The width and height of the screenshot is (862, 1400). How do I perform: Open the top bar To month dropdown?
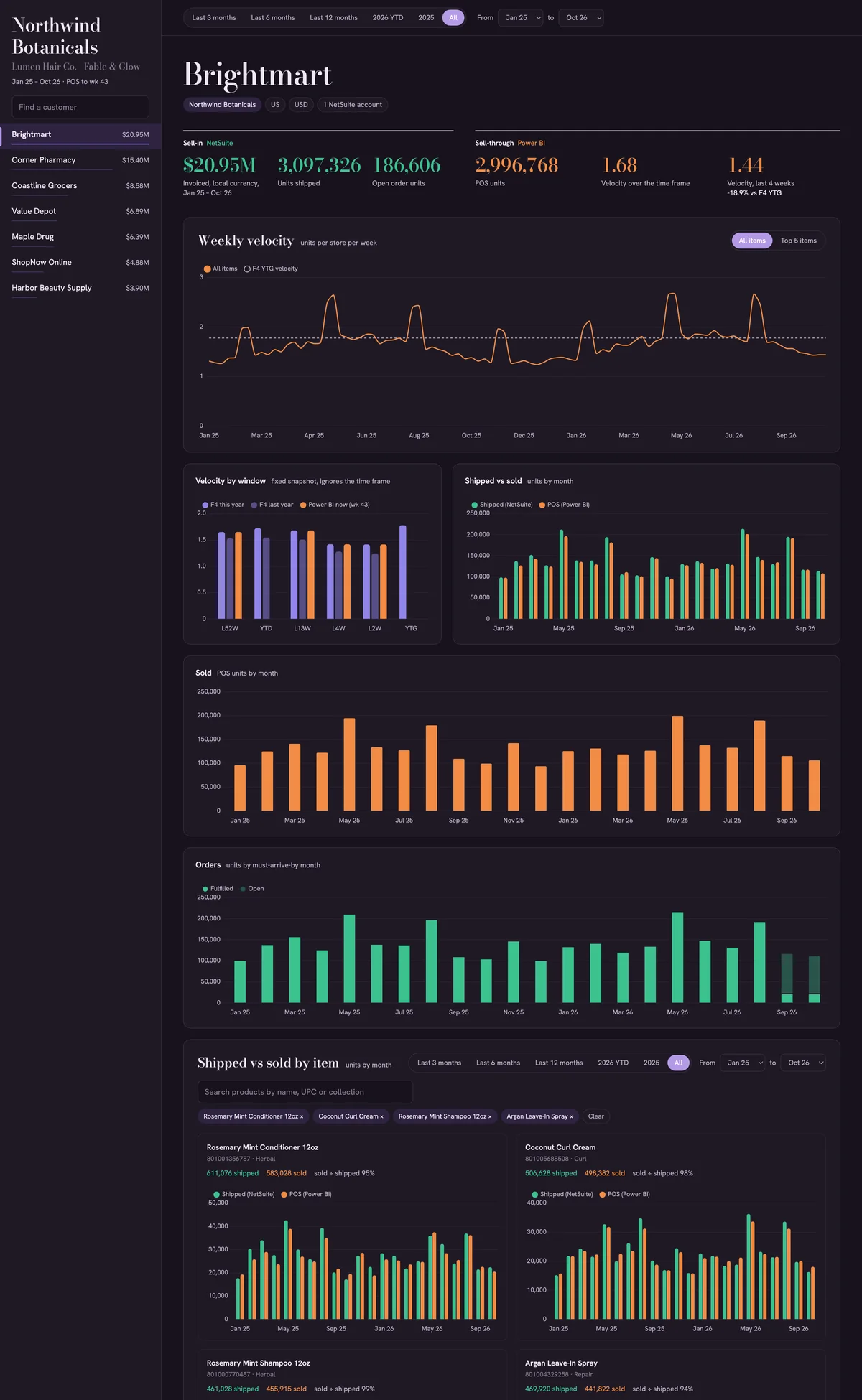581,18
